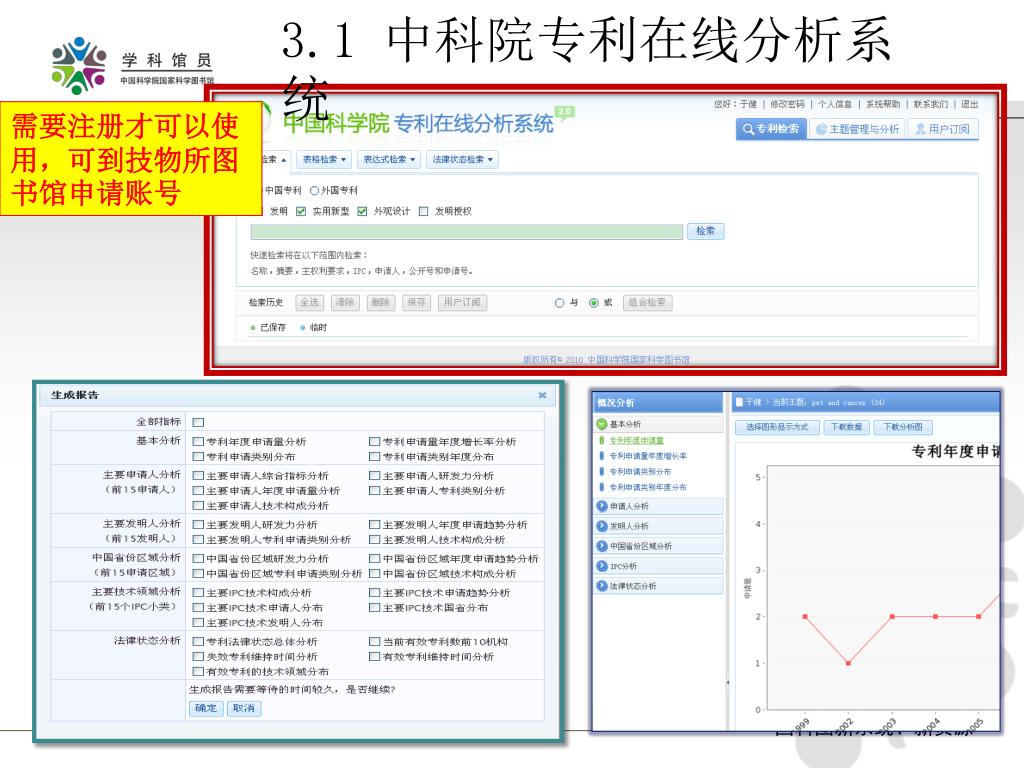Click the 系统帮助 link
This screenshot has width=1024, height=768.
point(883,104)
